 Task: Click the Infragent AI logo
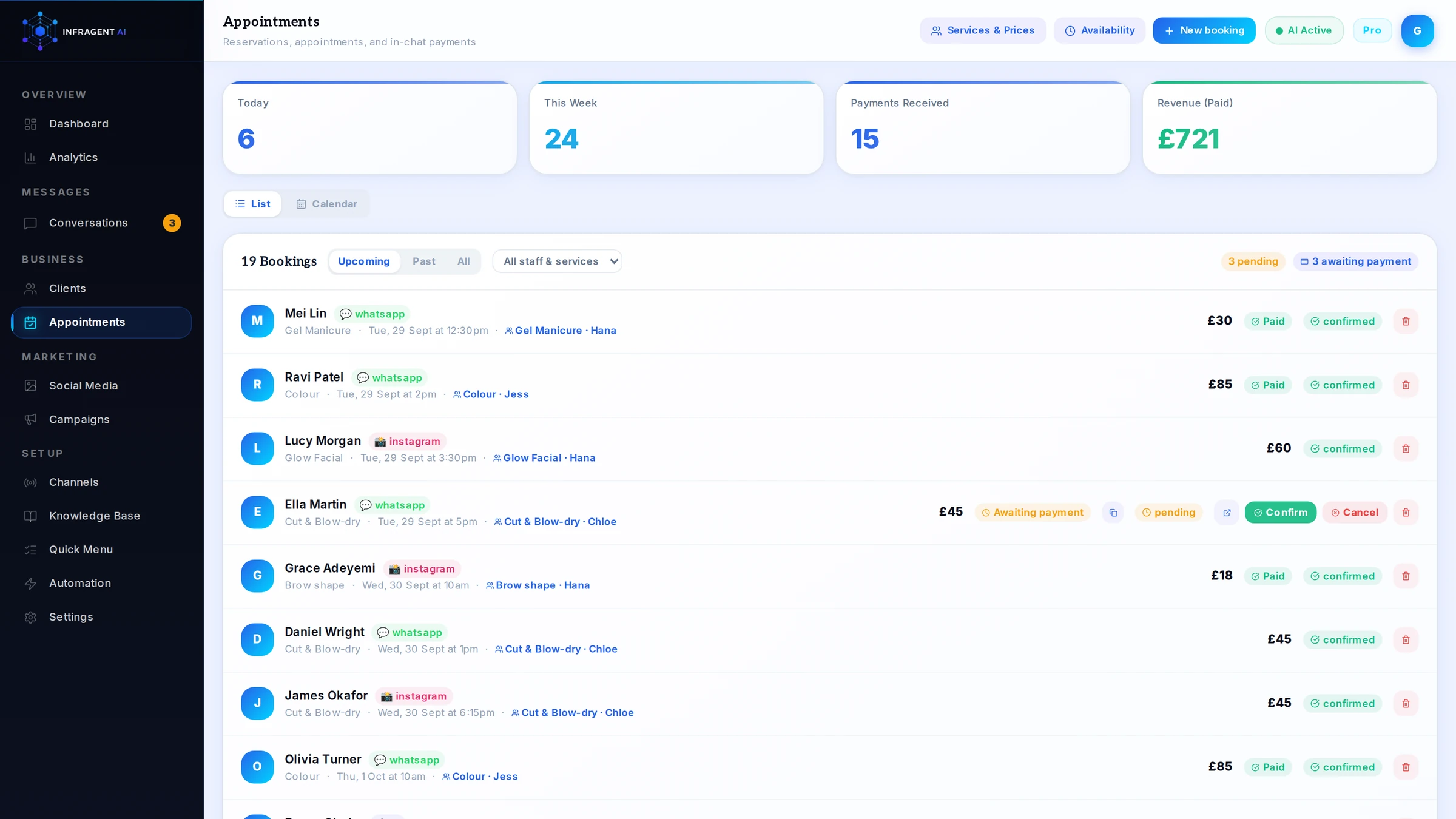coord(74,31)
